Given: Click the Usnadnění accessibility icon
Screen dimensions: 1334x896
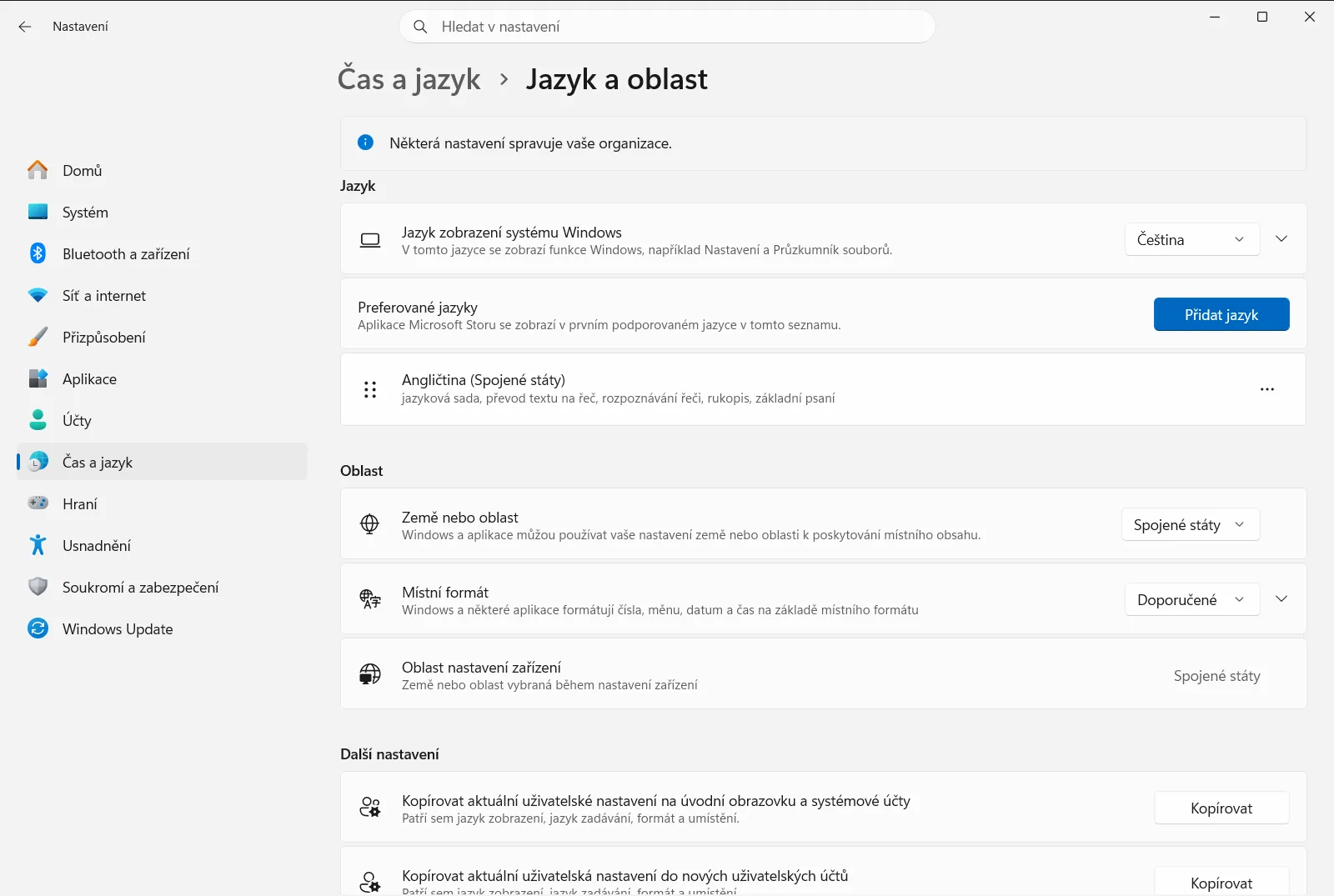Looking at the screenshot, I should (x=38, y=545).
